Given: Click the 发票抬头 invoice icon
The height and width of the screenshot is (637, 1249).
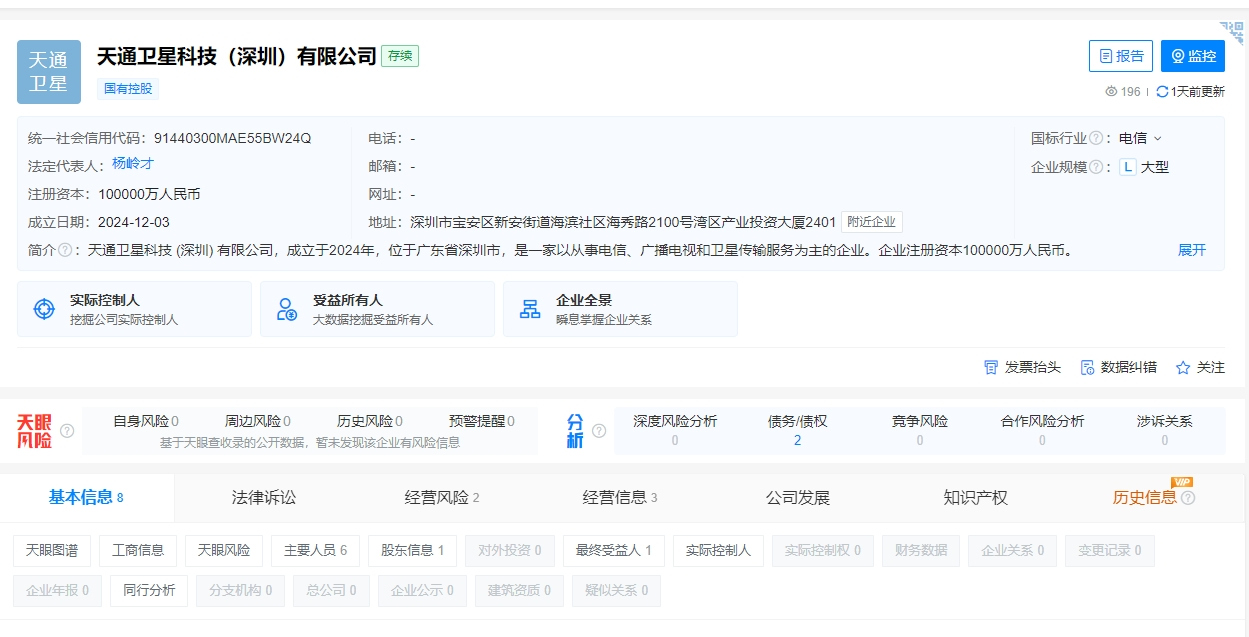Looking at the screenshot, I should [991, 367].
